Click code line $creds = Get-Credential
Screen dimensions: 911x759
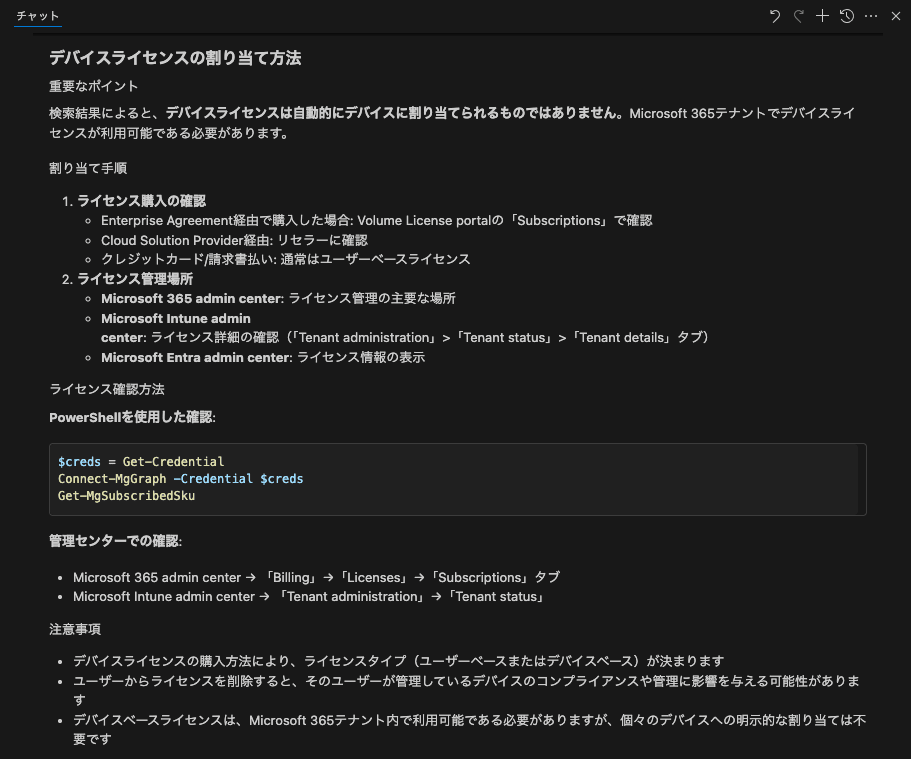pos(141,462)
